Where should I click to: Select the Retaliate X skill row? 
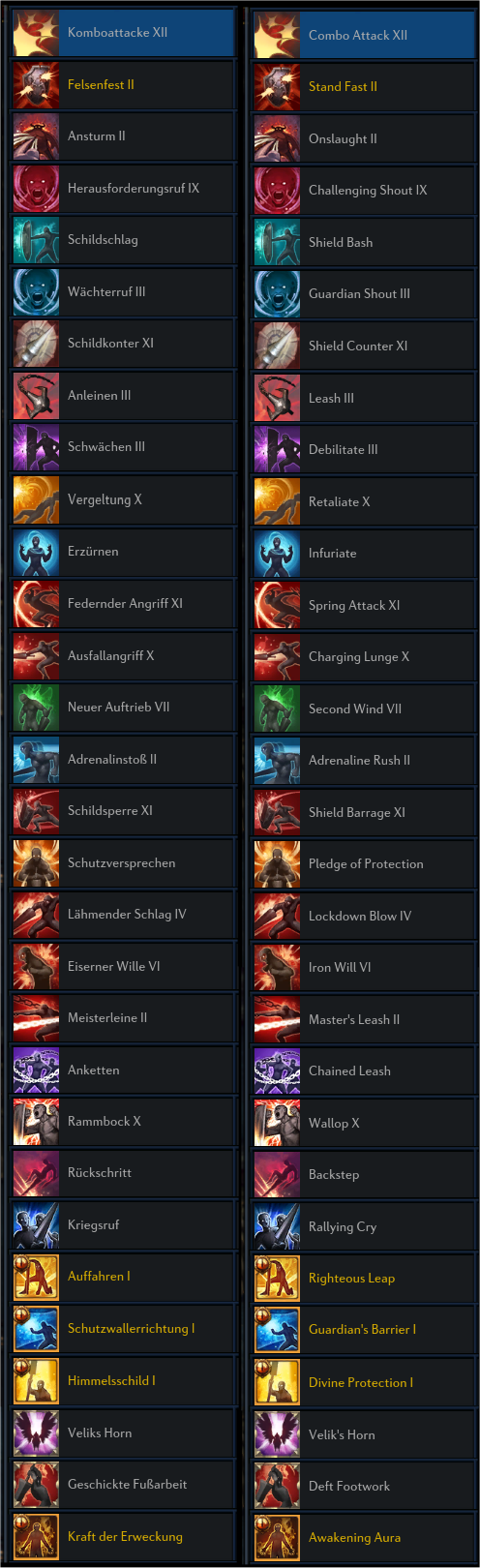365,501
